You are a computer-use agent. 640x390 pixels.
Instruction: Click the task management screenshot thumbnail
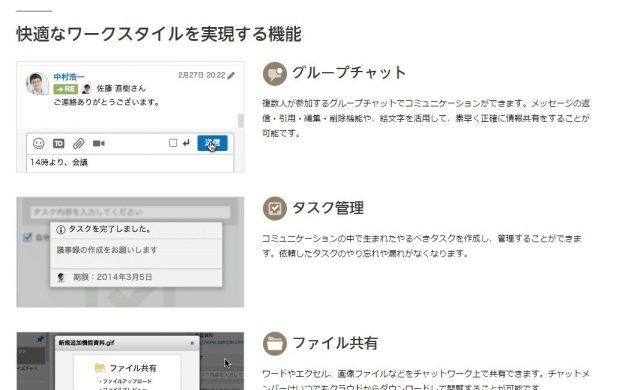tap(130, 252)
